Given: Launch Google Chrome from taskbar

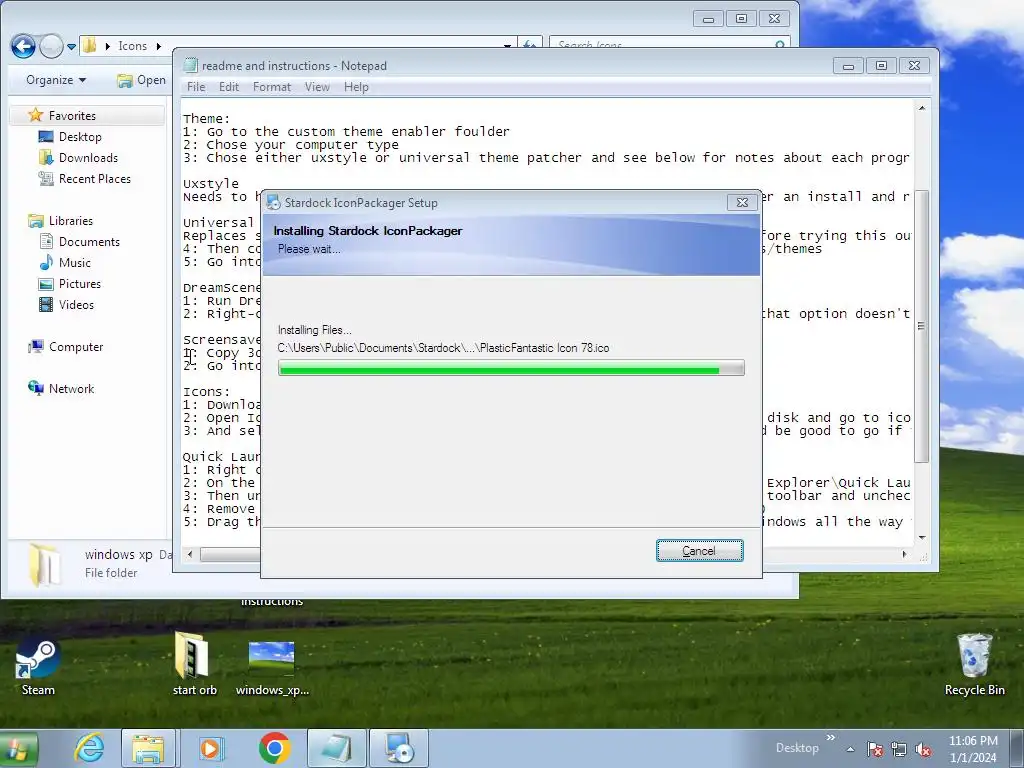Looking at the screenshot, I should coord(274,748).
